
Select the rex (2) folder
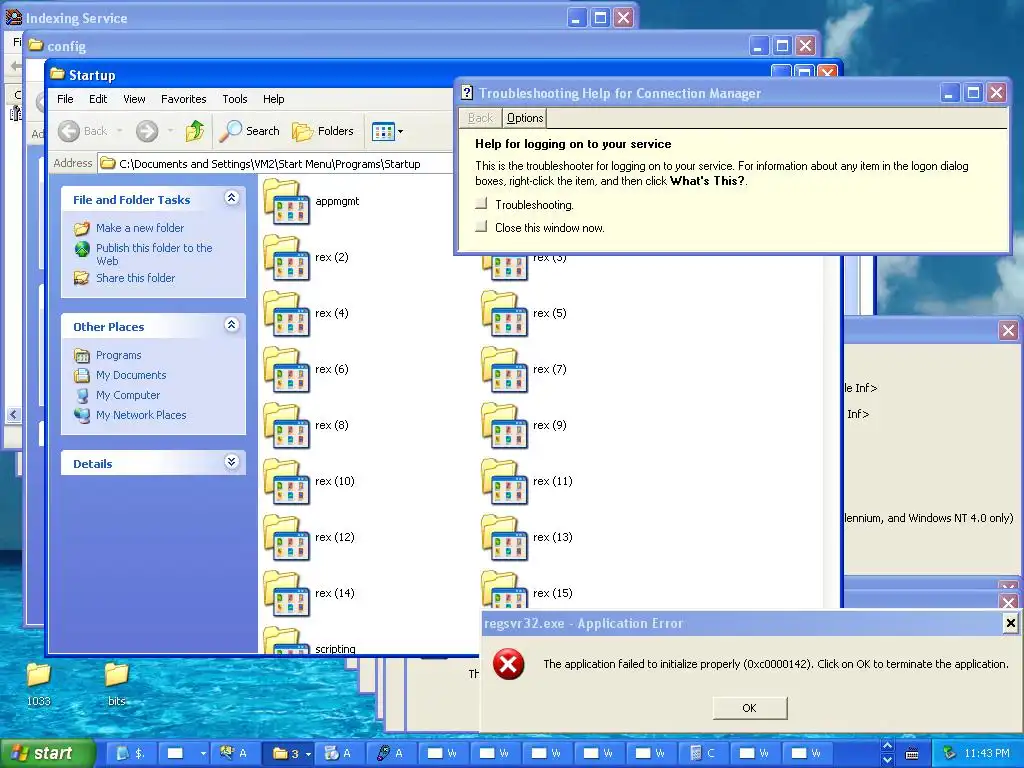click(286, 257)
